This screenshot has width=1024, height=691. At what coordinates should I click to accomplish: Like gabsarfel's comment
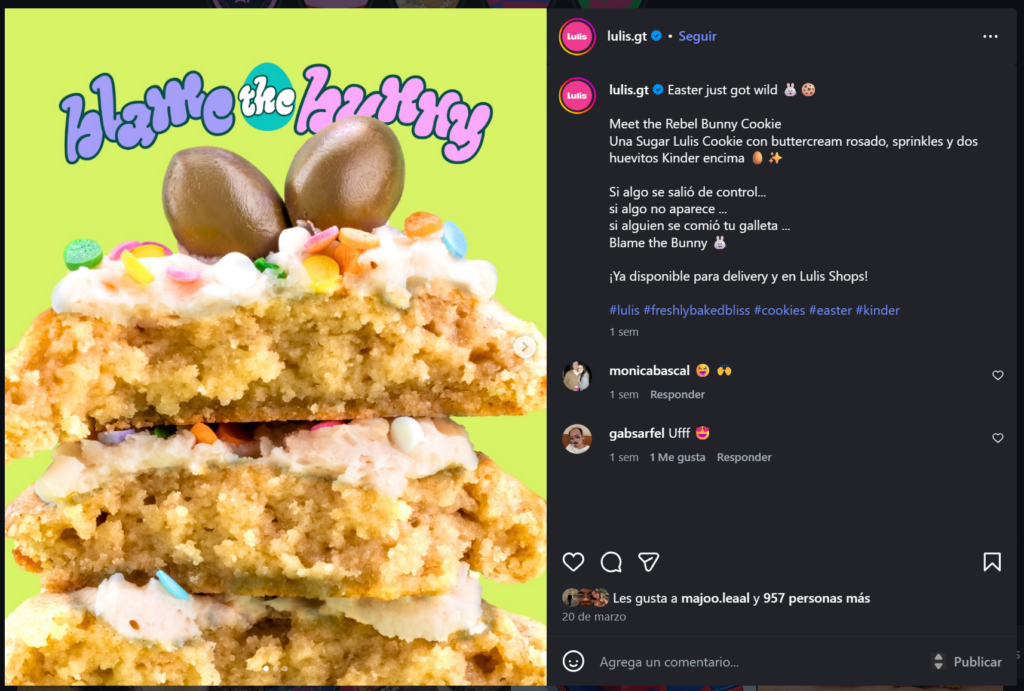[998, 438]
